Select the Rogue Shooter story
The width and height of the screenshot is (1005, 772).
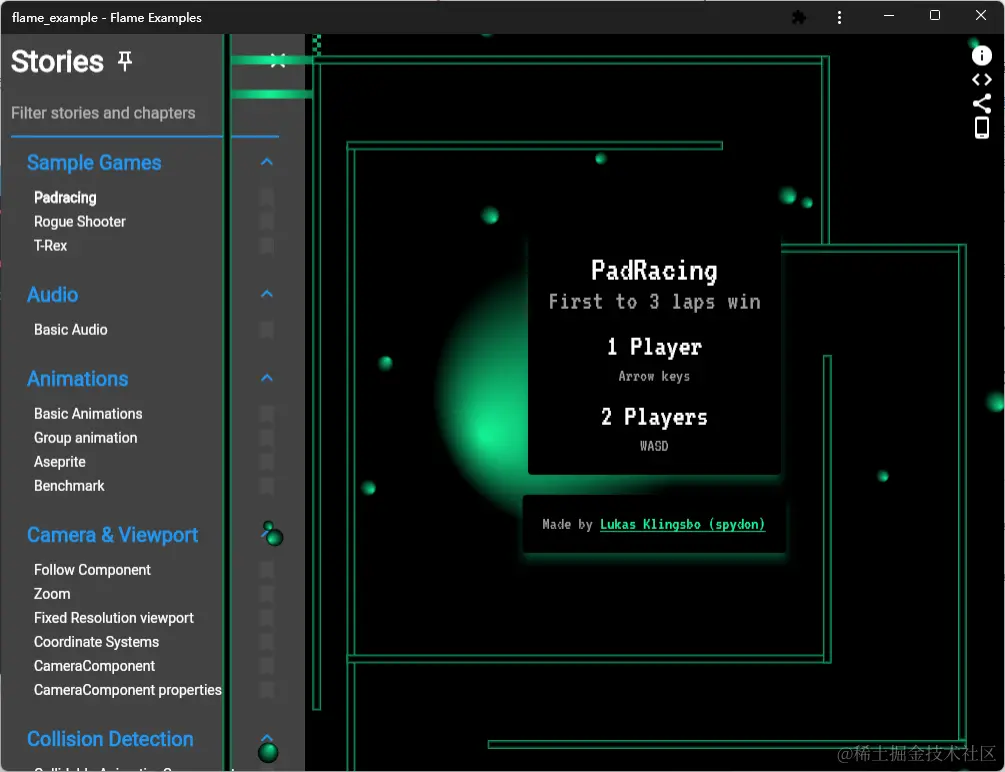point(79,222)
